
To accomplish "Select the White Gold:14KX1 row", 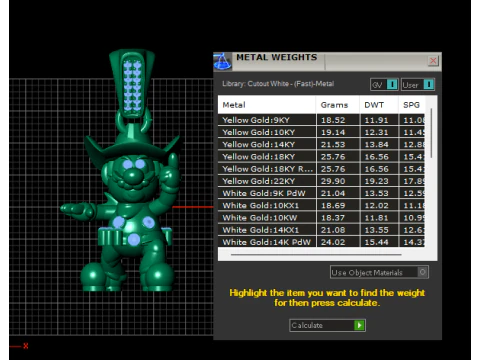I will 321,230.
